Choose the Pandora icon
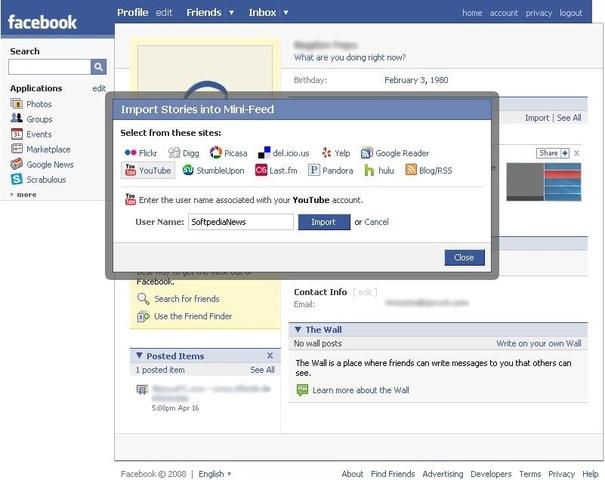The width and height of the screenshot is (605, 480). point(314,170)
